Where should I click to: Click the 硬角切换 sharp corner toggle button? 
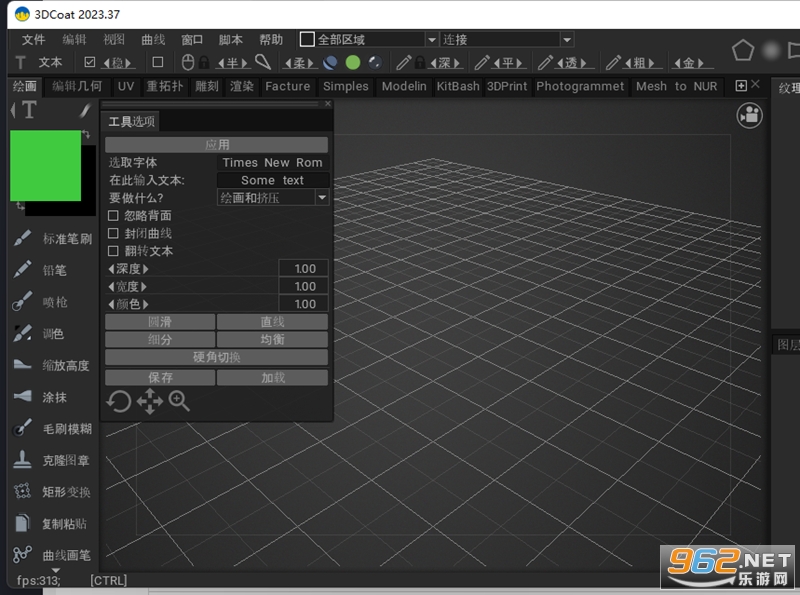(x=216, y=357)
